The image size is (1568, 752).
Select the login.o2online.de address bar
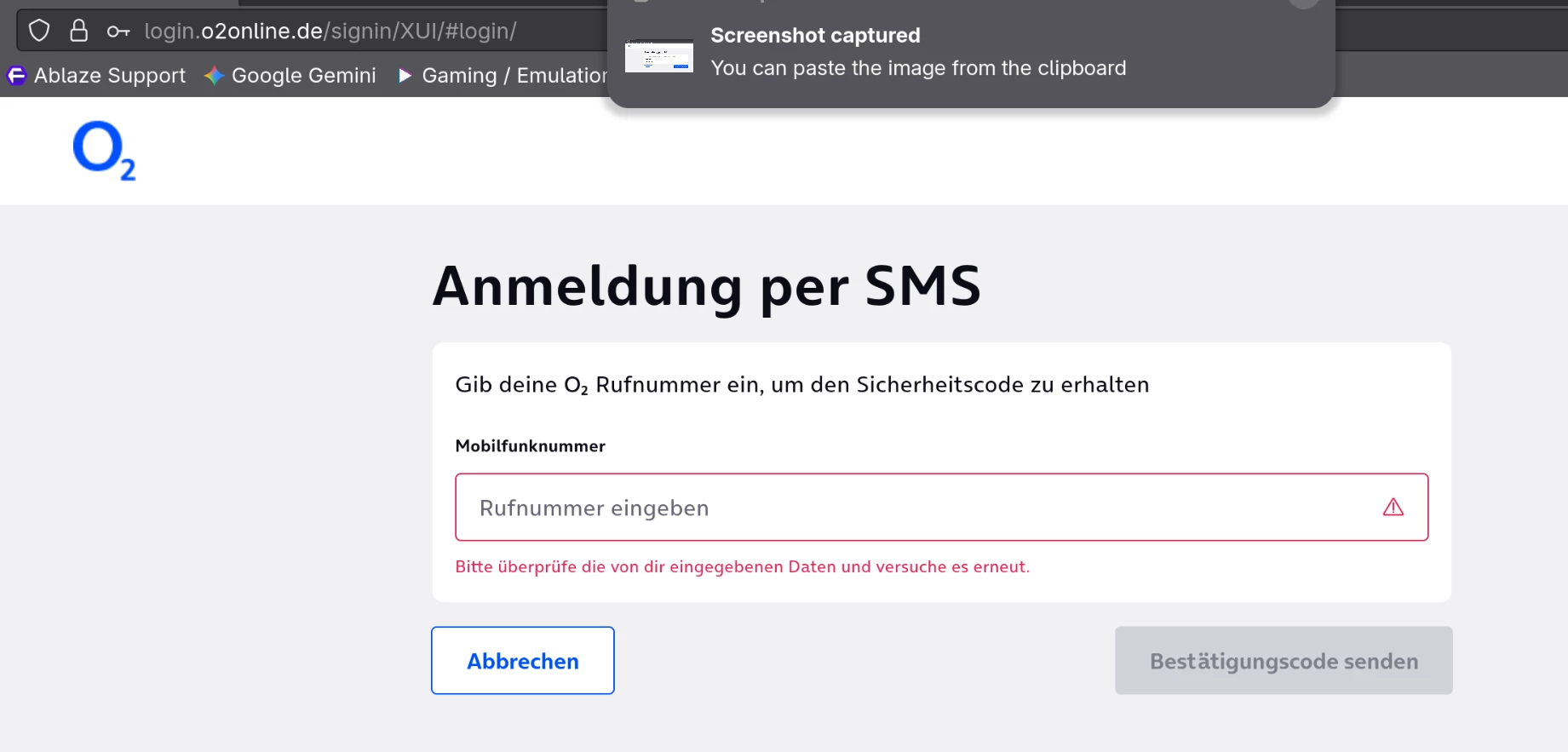(x=330, y=32)
